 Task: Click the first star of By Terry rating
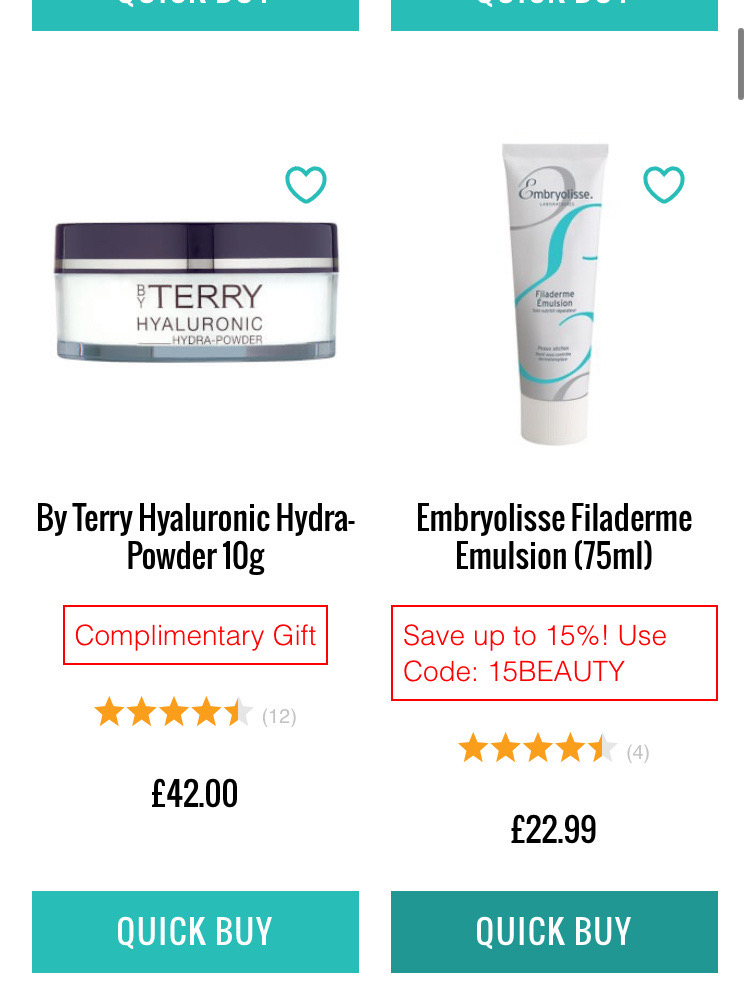click(110, 712)
